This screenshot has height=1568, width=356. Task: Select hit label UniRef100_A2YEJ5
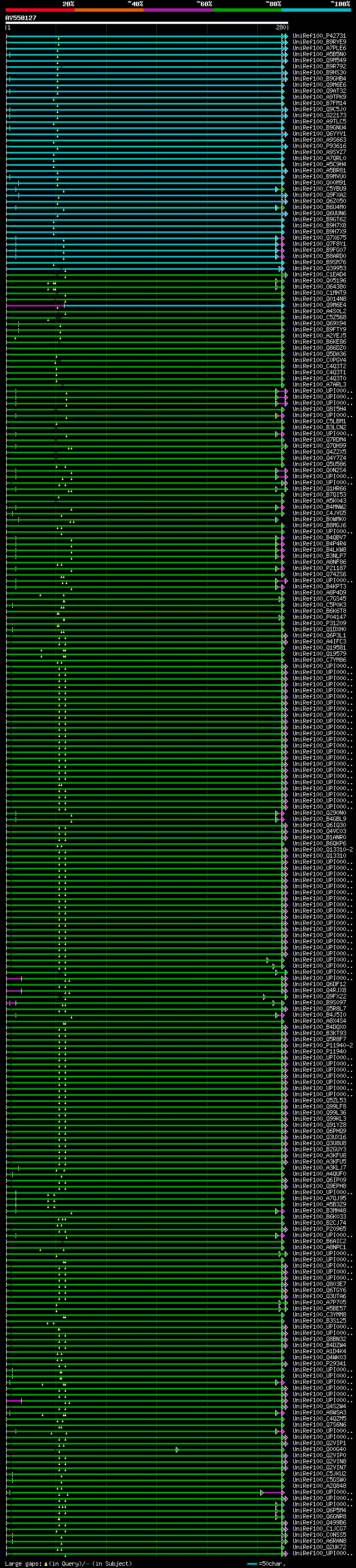point(319,335)
